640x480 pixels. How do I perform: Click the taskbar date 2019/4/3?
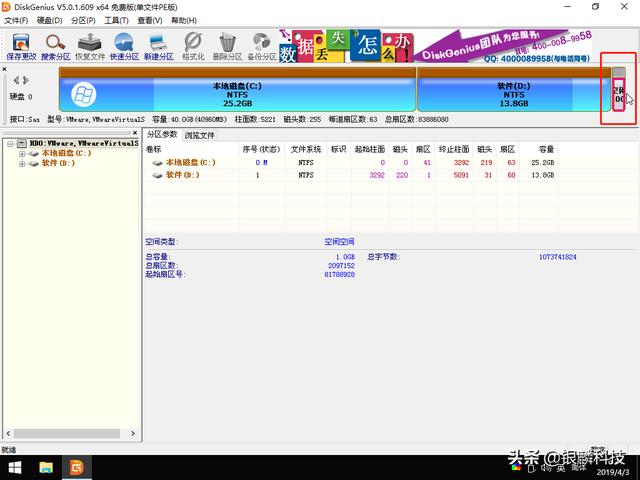tap(613, 473)
